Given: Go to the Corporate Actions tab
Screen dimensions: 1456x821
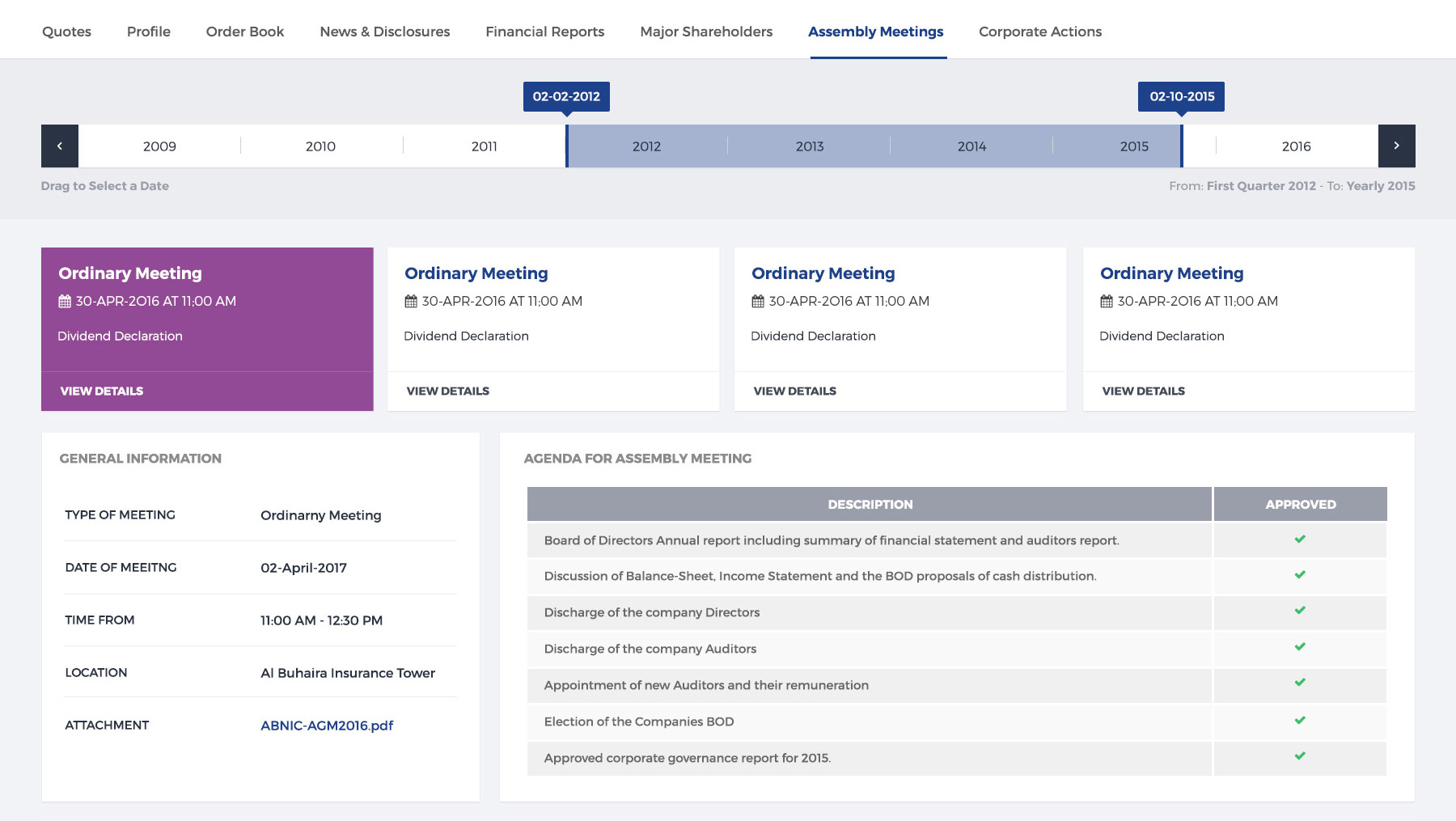Looking at the screenshot, I should click(x=1039, y=32).
